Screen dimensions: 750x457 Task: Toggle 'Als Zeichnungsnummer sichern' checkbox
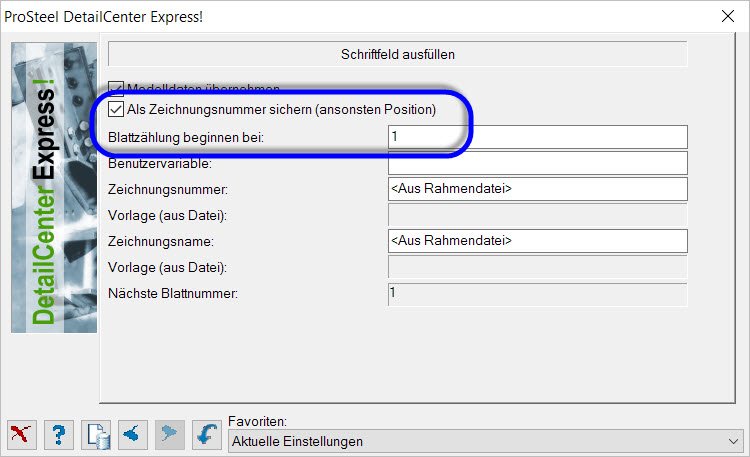[116, 110]
